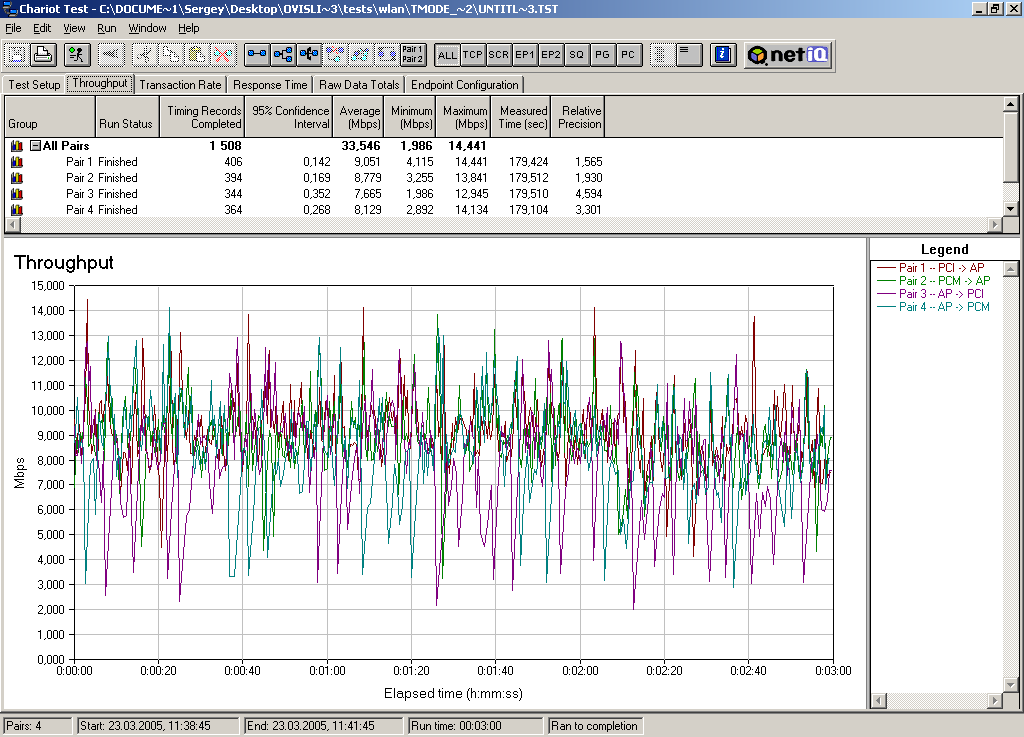Screen dimensions: 1024x737
Task: Click the Pair 1 Pair 2 toolbar button
Action: [413, 54]
